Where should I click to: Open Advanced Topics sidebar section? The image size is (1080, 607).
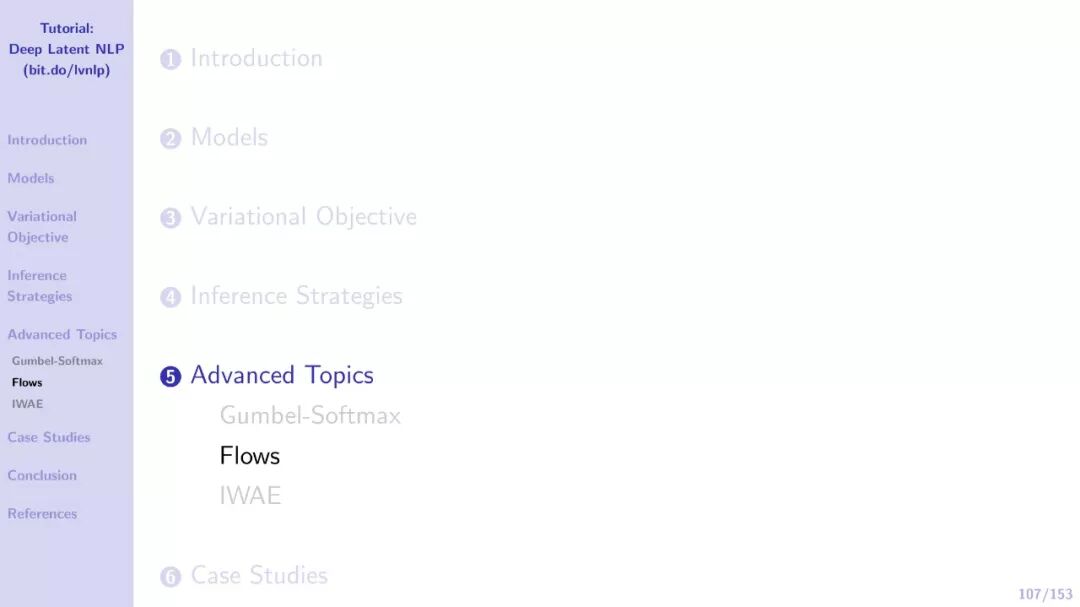[x=62, y=335]
